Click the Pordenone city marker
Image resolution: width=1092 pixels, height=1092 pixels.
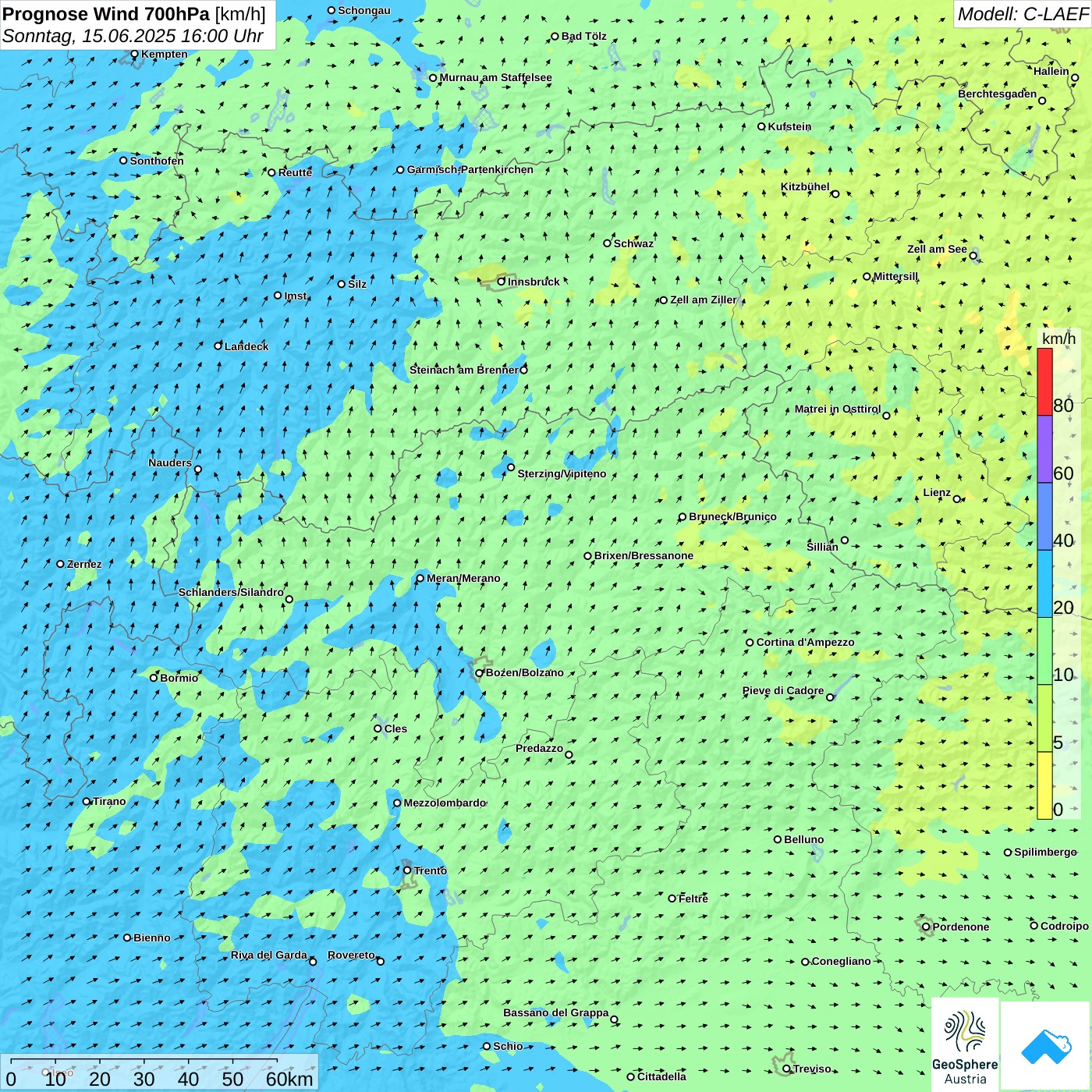926,927
